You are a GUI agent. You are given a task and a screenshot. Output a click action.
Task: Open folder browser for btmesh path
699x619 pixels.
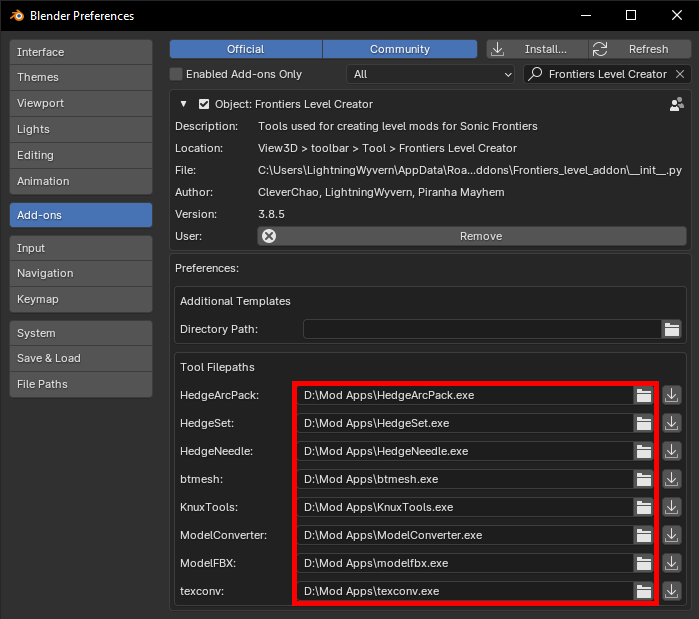(x=643, y=480)
